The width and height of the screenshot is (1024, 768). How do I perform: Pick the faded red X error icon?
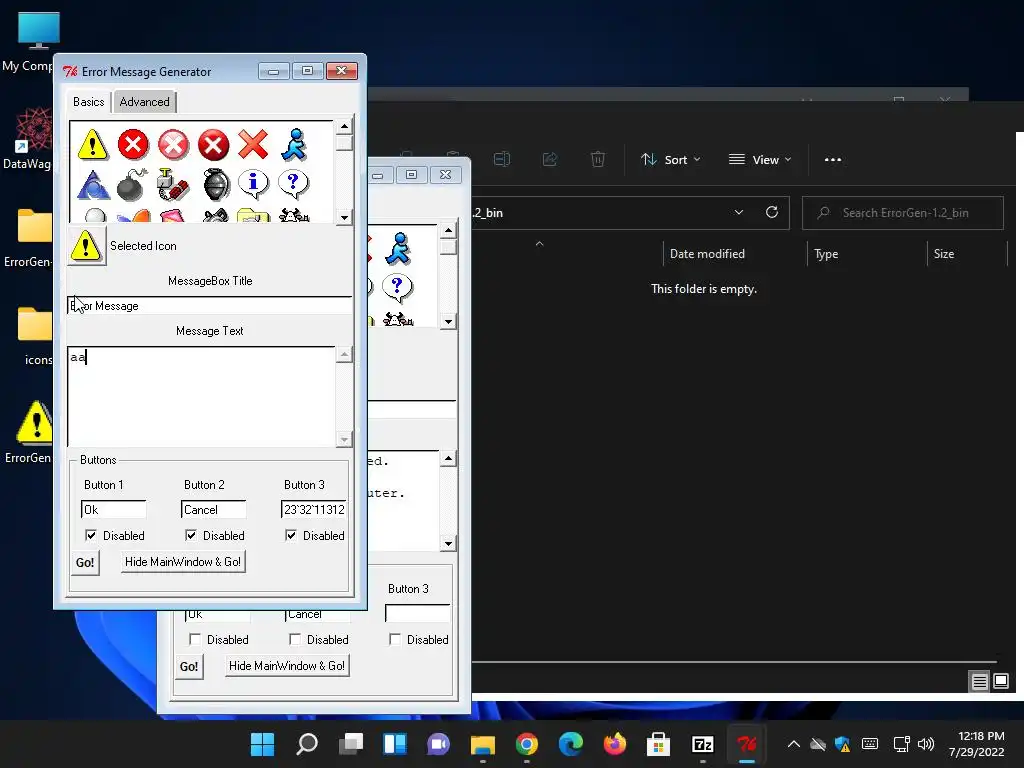pyautogui.click(x=173, y=144)
